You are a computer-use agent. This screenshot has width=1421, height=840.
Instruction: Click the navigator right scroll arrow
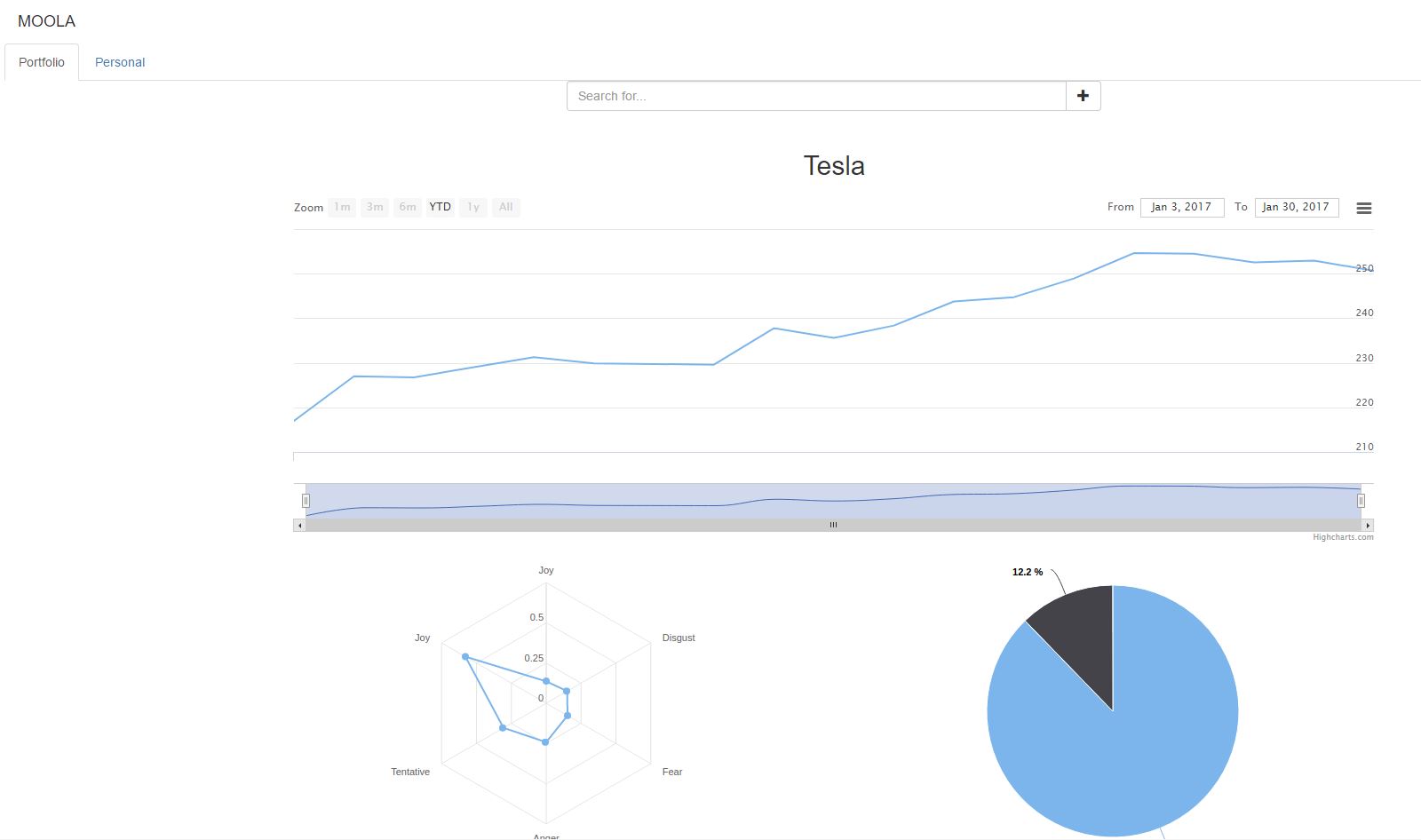click(x=1368, y=526)
